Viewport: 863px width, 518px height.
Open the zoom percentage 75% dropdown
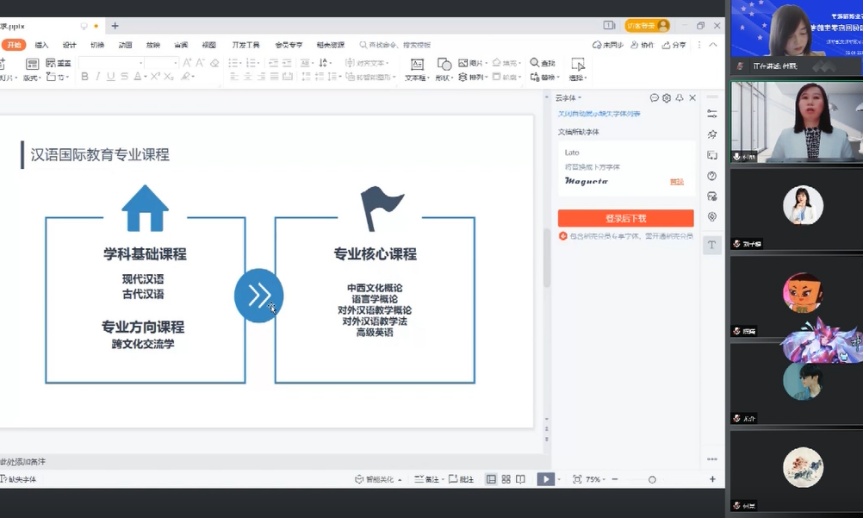tap(594, 480)
